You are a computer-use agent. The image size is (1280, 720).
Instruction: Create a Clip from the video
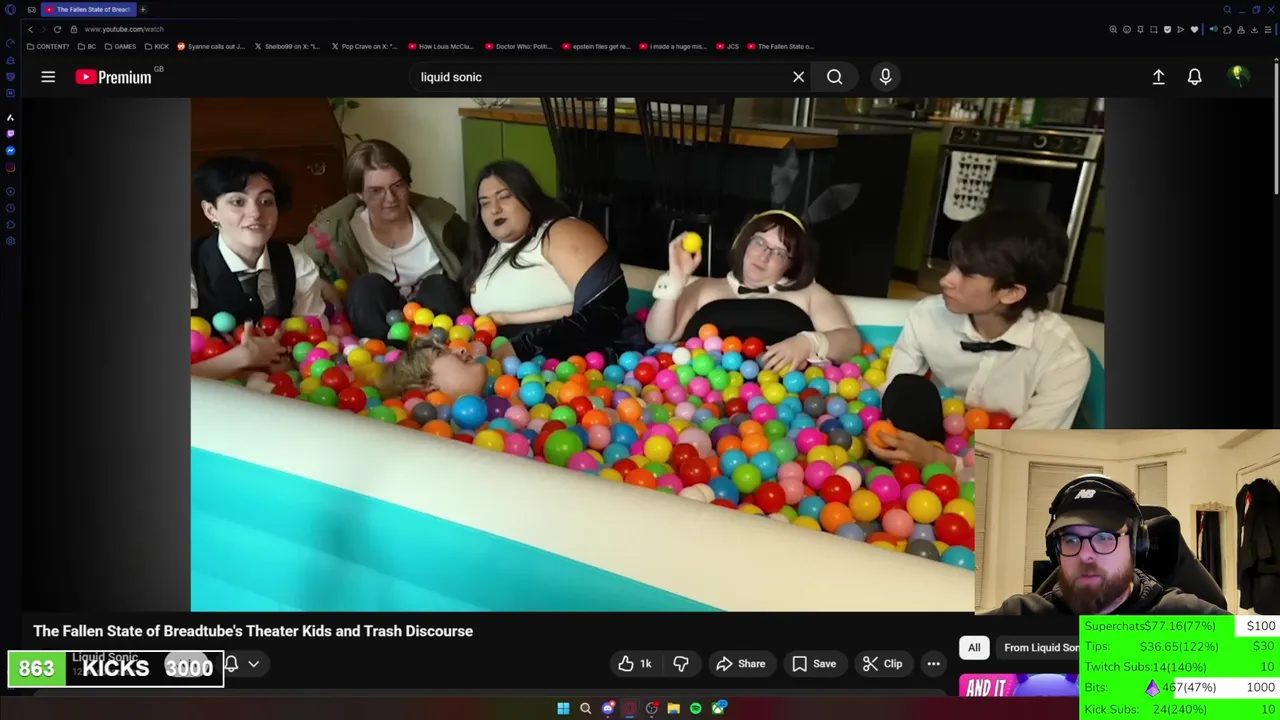[882, 664]
